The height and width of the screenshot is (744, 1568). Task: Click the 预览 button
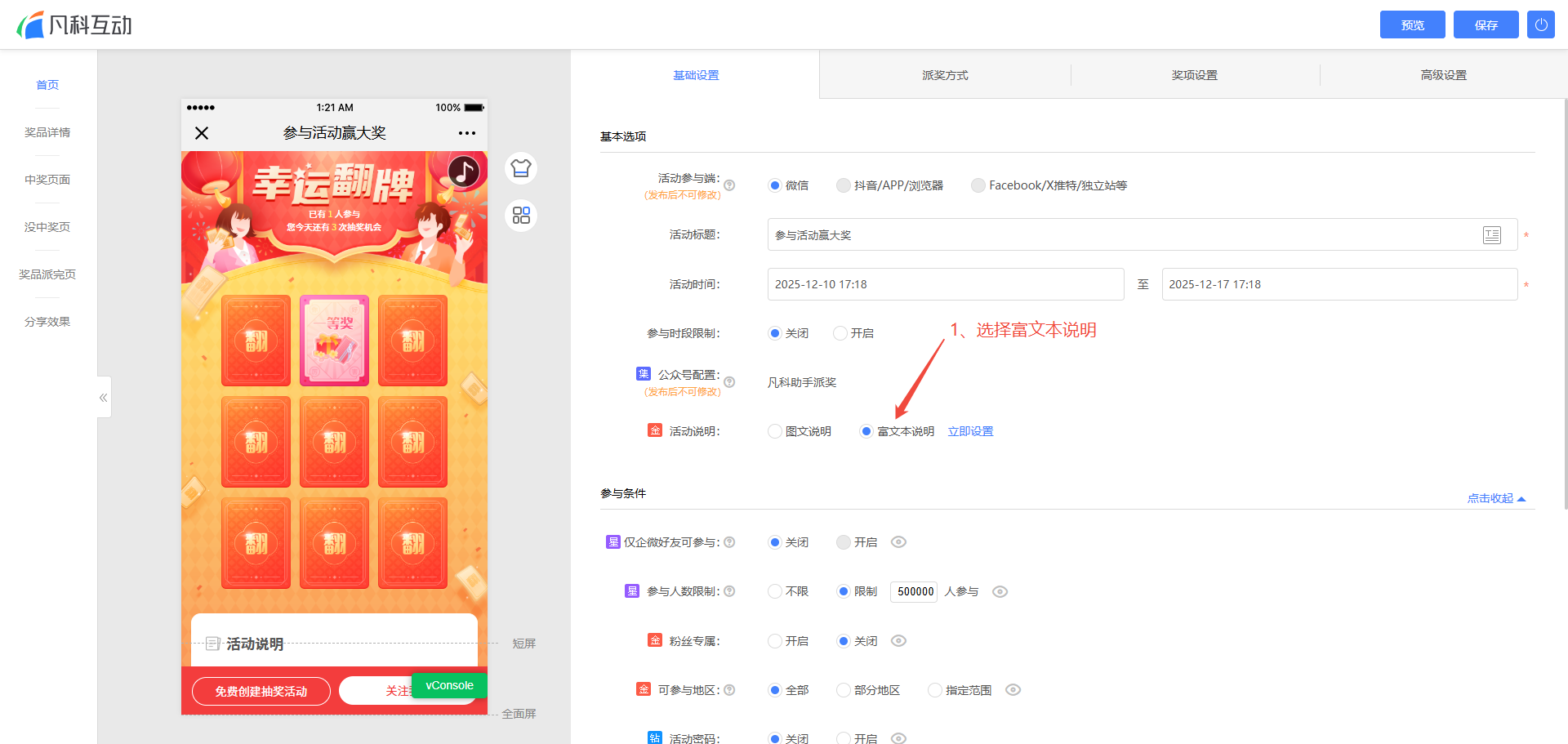pyautogui.click(x=1413, y=25)
